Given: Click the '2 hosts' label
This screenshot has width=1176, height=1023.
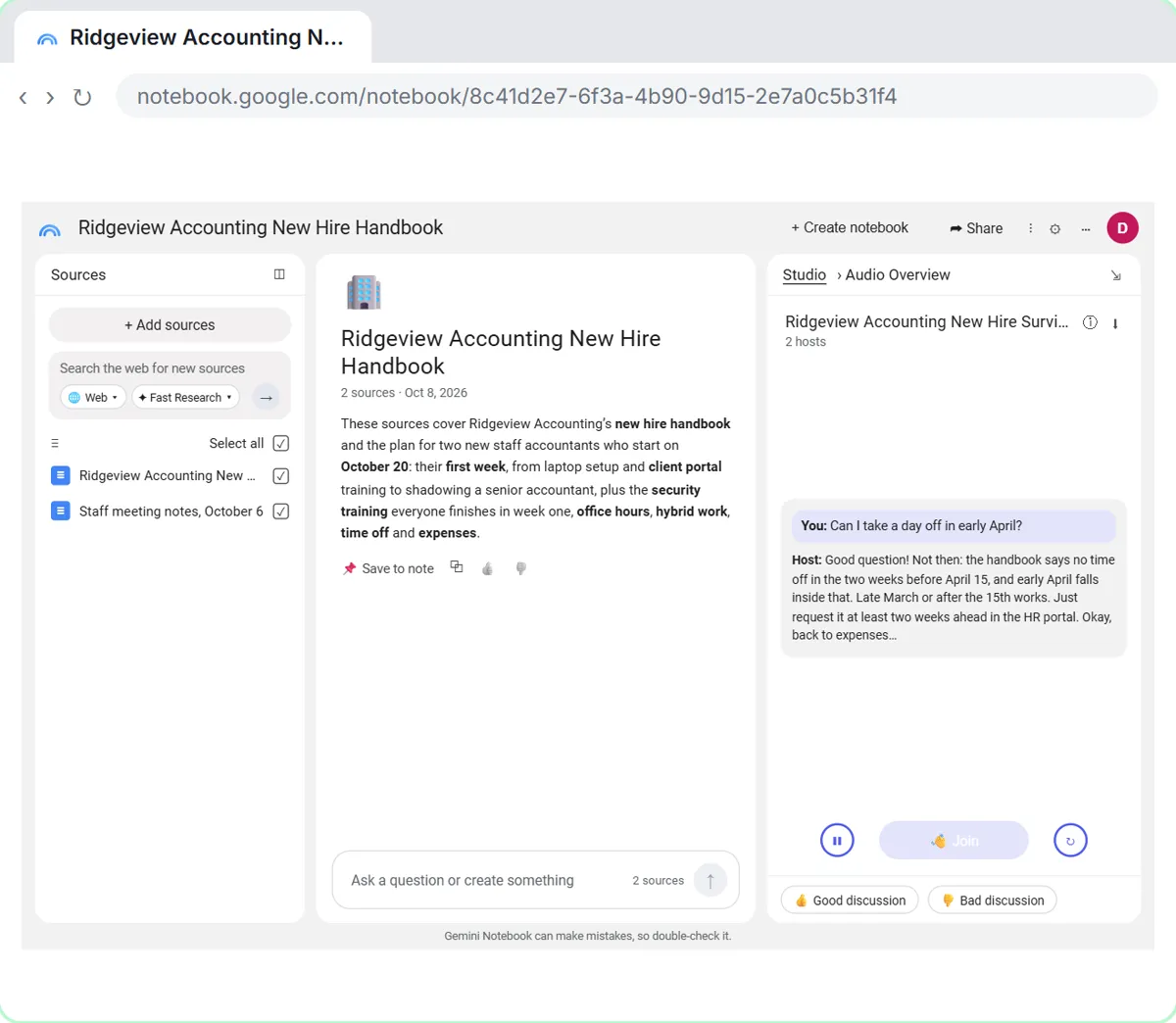Looking at the screenshot, I should [805, 342].
